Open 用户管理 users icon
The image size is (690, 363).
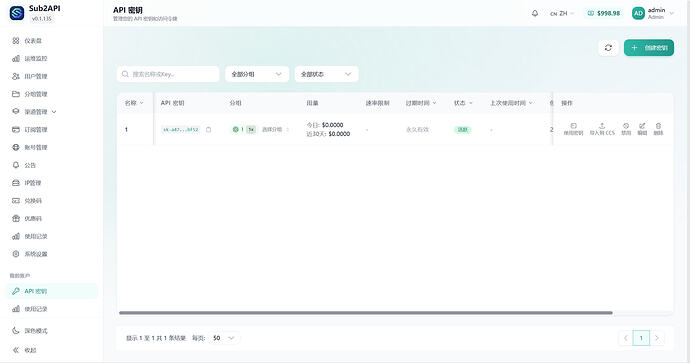16,76
